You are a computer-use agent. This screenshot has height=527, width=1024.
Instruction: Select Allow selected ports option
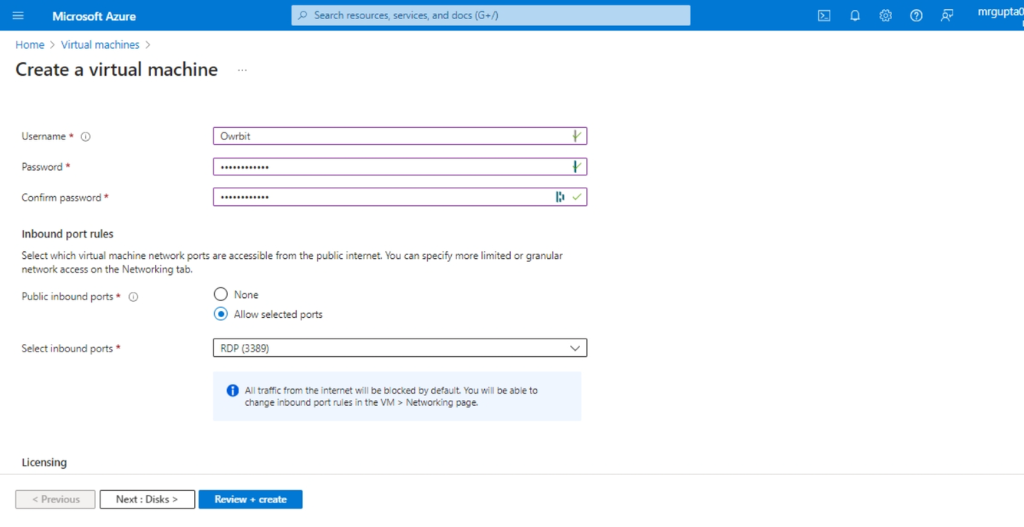pyautogui.click(x=221, y=314)
